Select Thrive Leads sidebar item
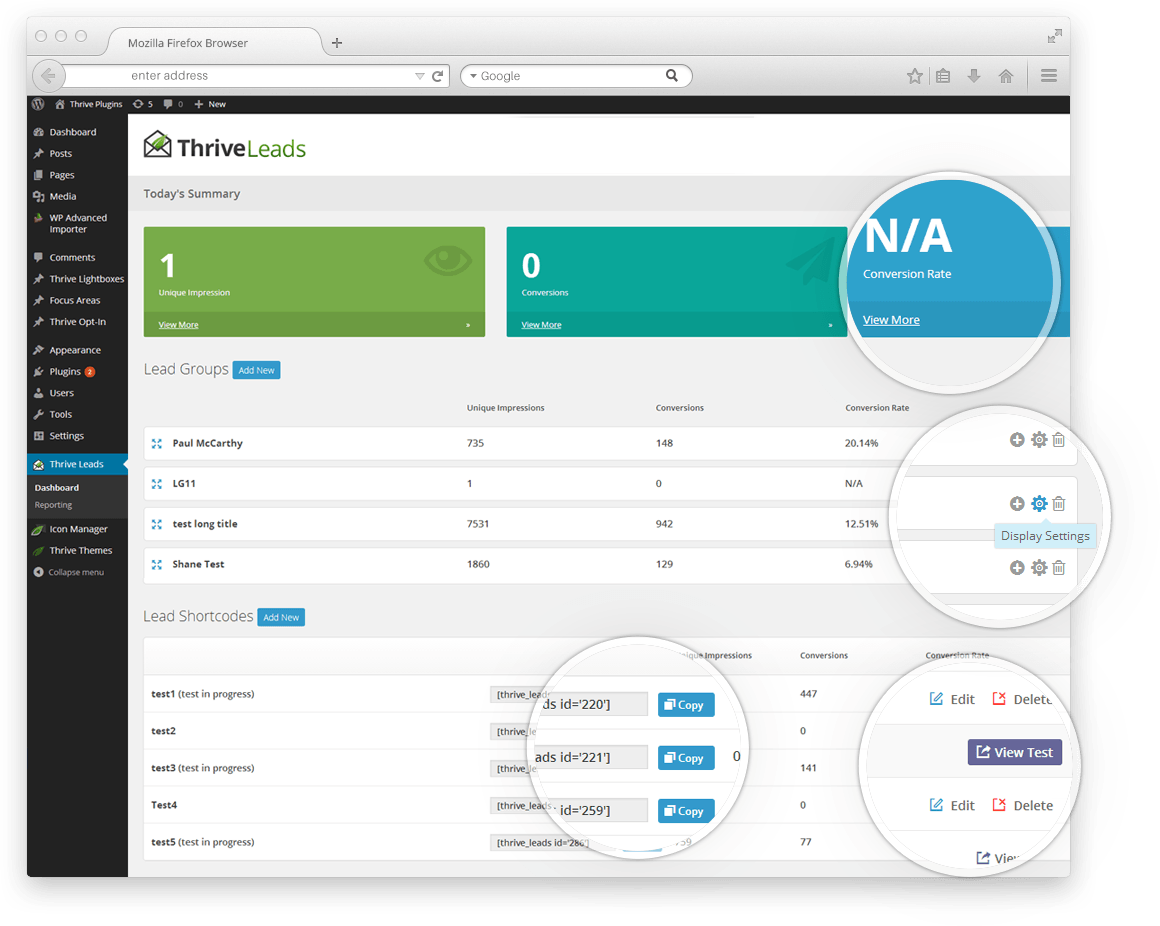 click(76, 464)
